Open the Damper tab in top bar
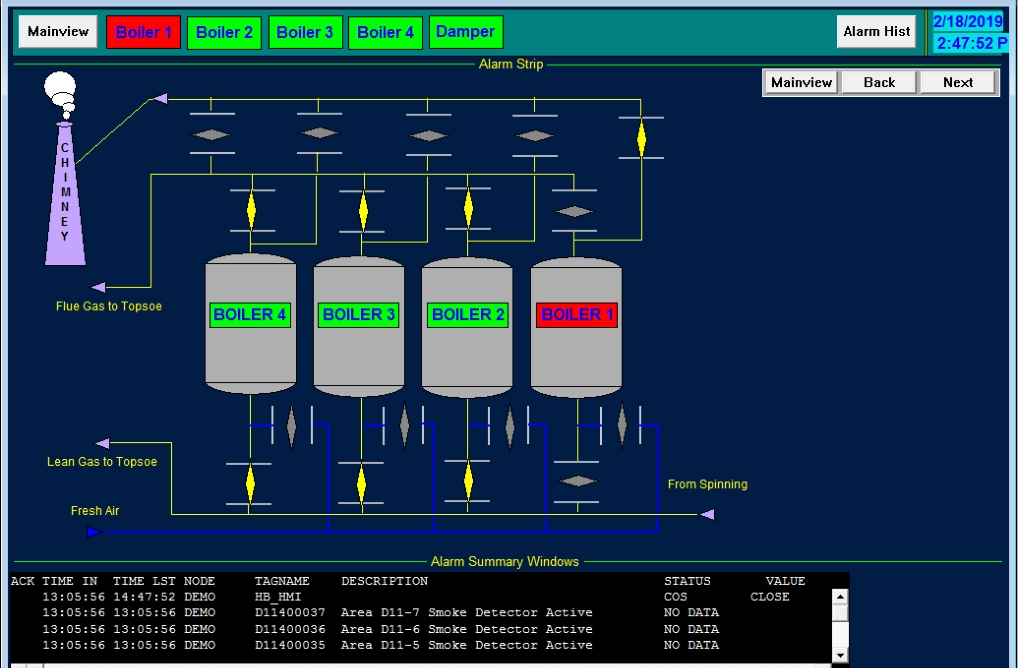The image size is (1018, 668). [x=465, y=32]
